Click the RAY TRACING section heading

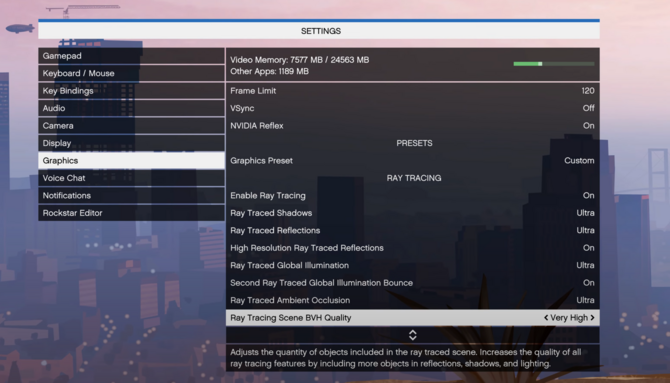[x=414, y=178]
